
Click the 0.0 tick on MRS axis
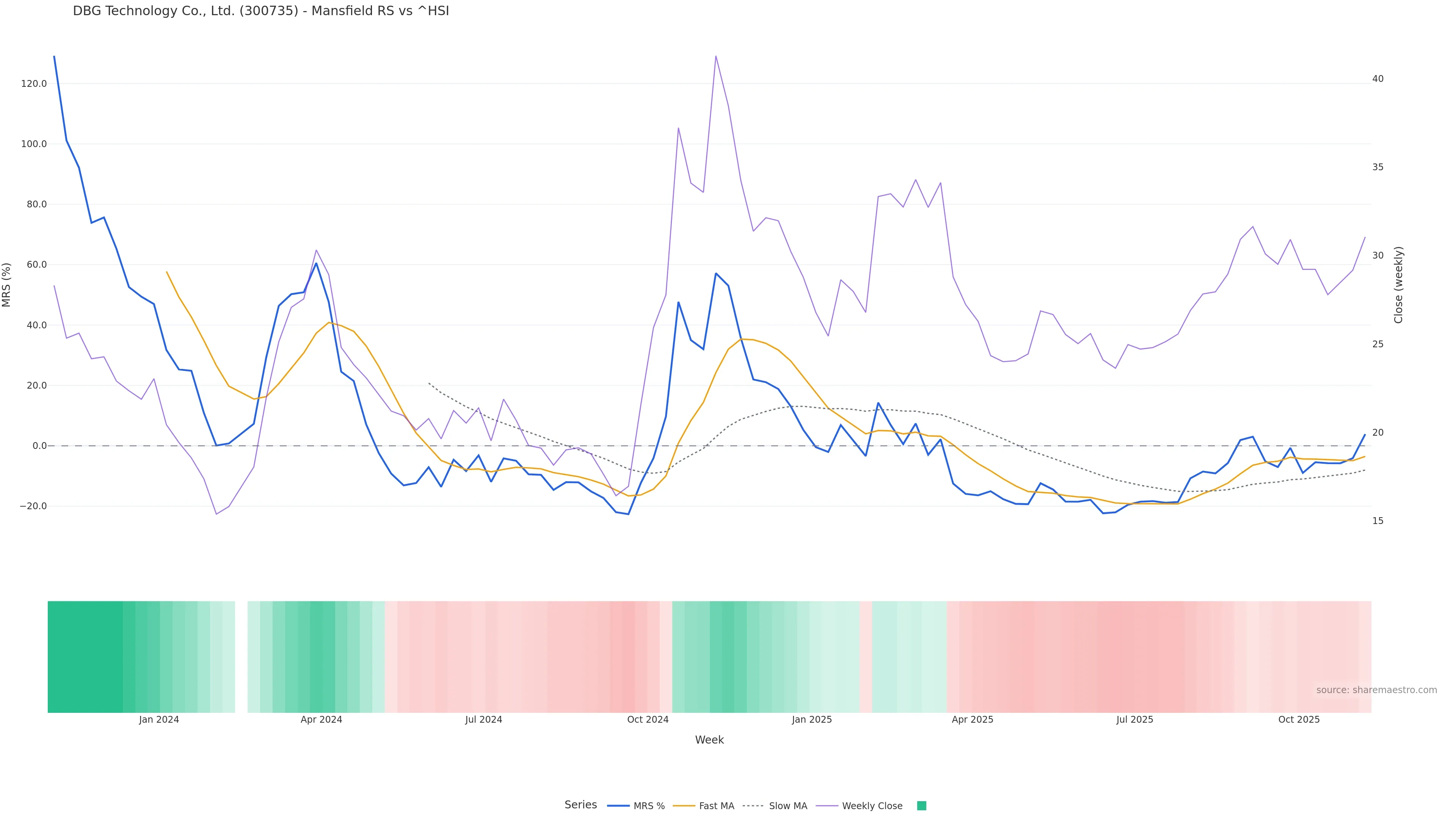(39, 446)
